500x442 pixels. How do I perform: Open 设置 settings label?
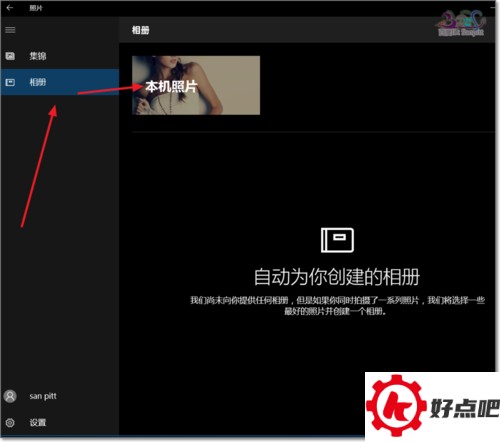(38, 422)
